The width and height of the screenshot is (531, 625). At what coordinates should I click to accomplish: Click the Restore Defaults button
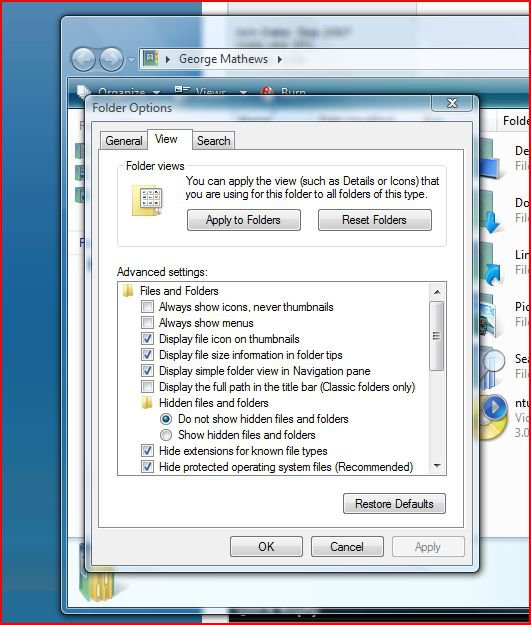pos(394,504)
